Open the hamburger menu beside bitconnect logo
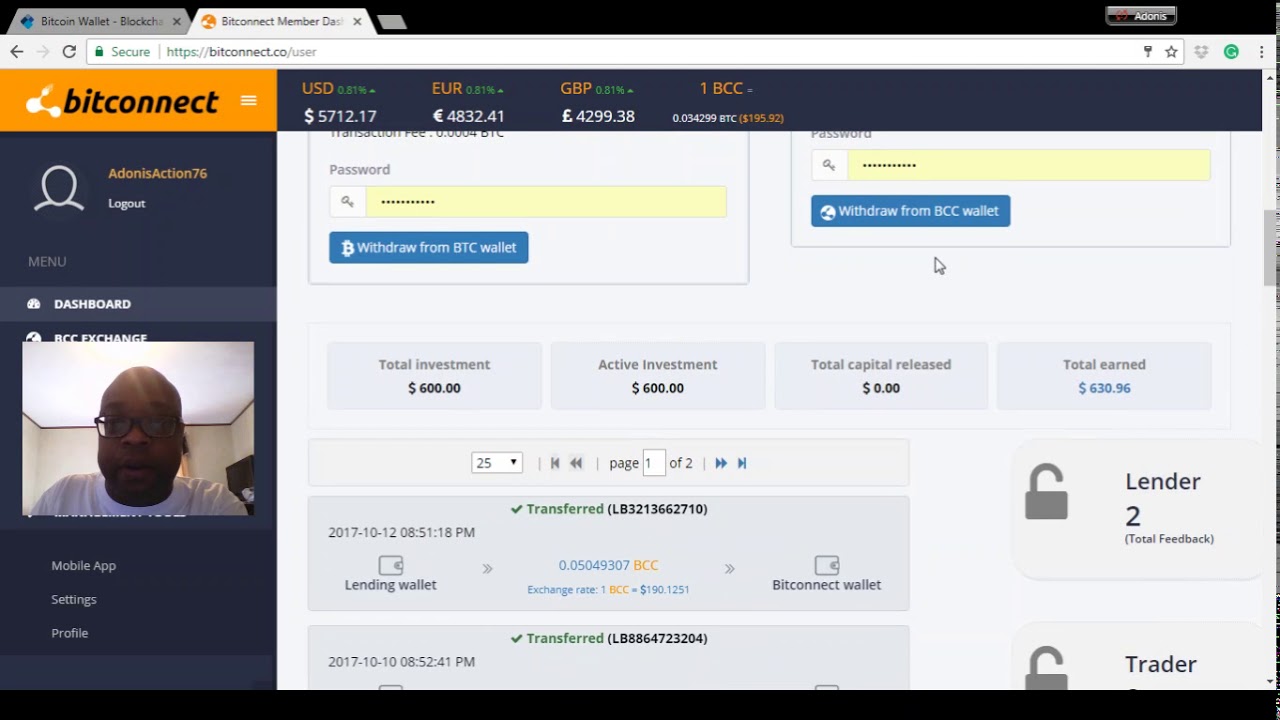This screenshot has width=1280, height=720. pos(249,100)
